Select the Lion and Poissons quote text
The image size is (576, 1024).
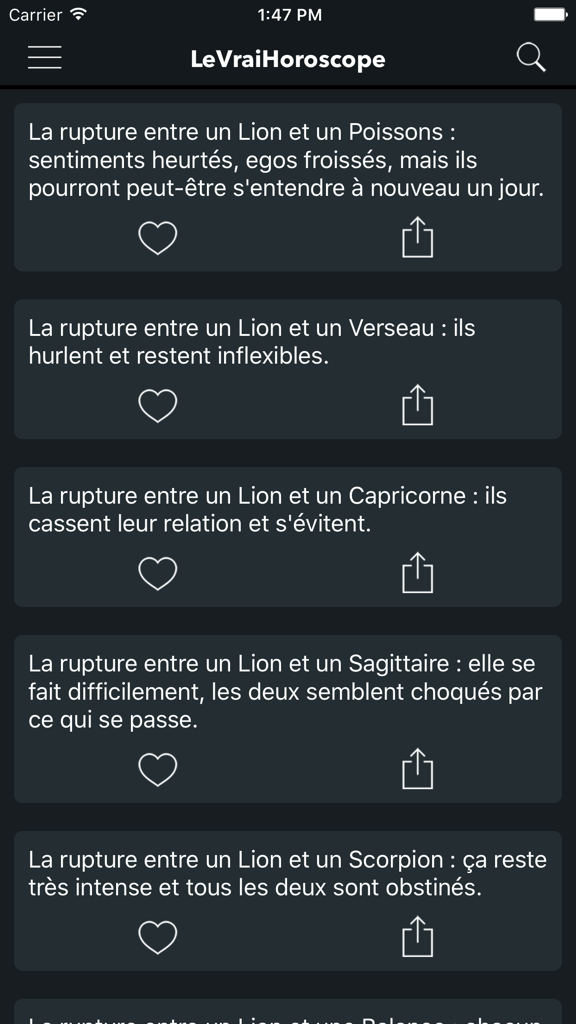[x=286, y=160]
